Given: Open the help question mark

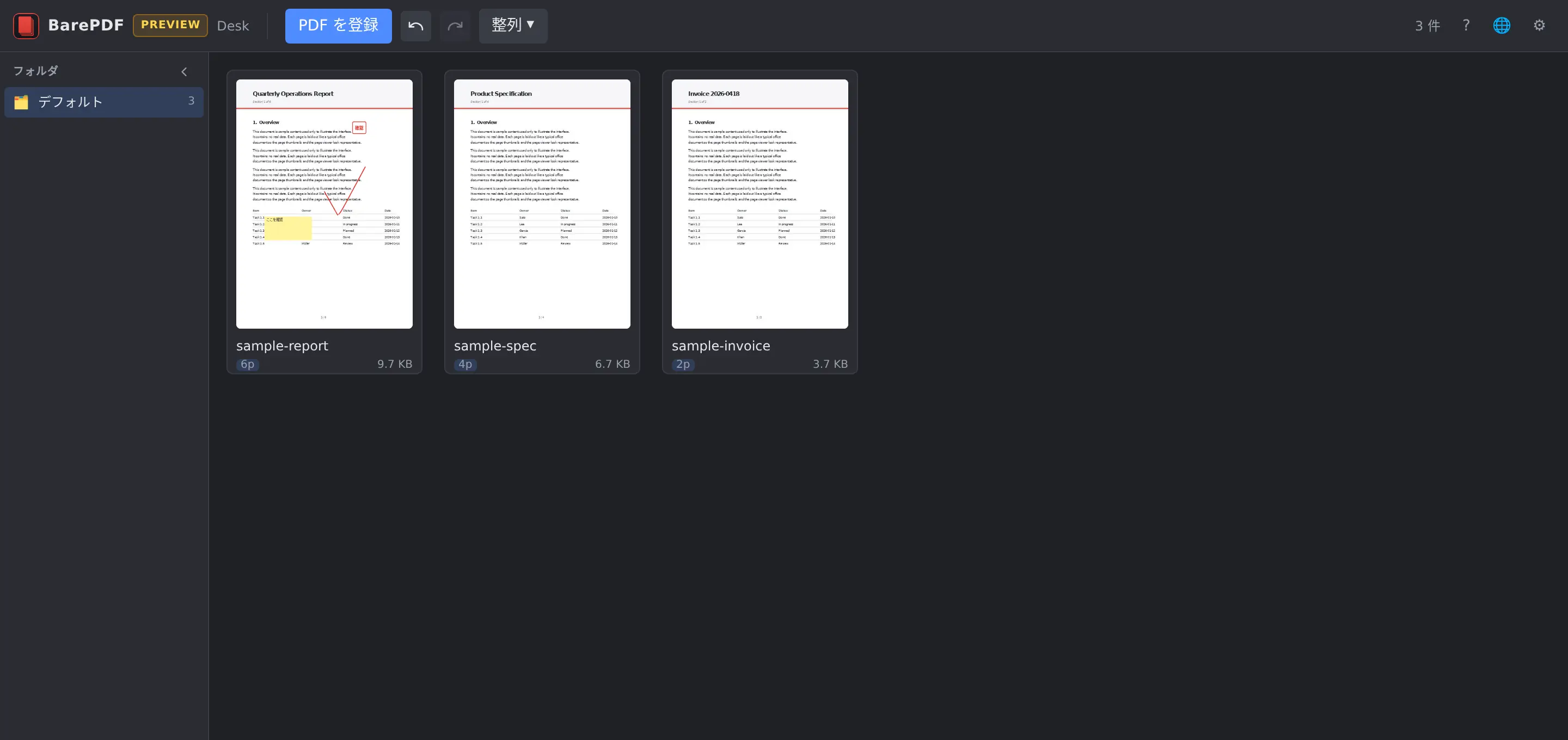Looking at the screenshot, I should (1466, 26).
